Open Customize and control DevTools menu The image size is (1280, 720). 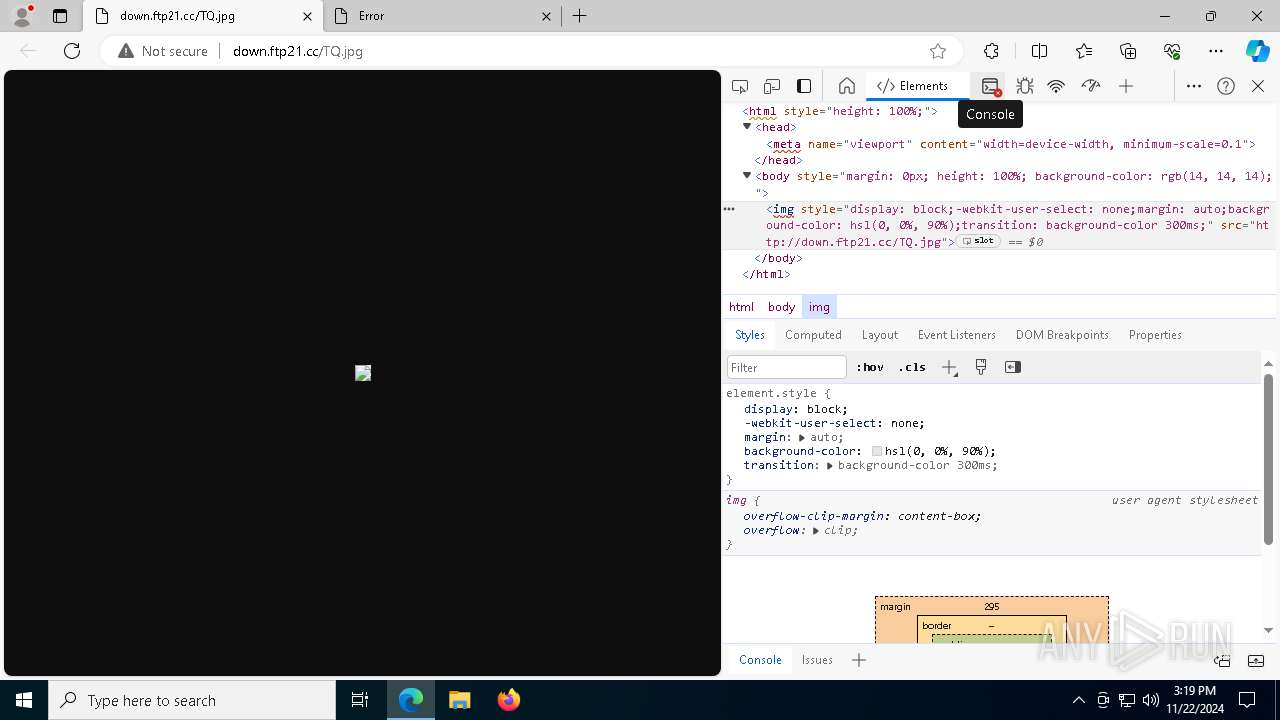[x=1193, y=86]
